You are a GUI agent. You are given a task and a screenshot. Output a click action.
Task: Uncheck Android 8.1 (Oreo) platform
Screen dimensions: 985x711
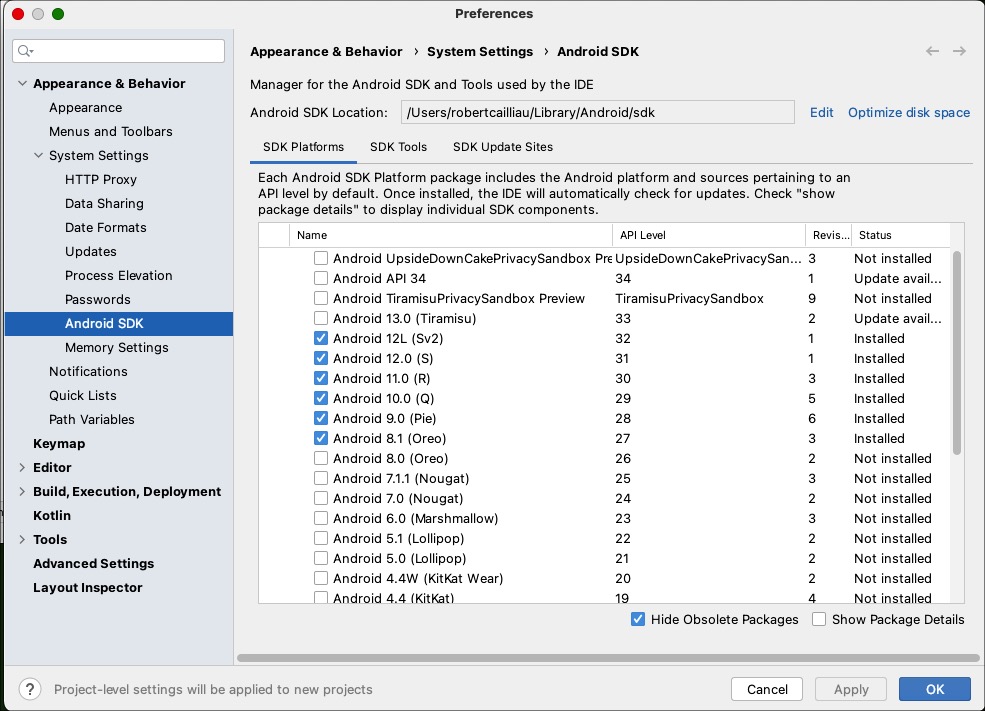click(321, 438)
